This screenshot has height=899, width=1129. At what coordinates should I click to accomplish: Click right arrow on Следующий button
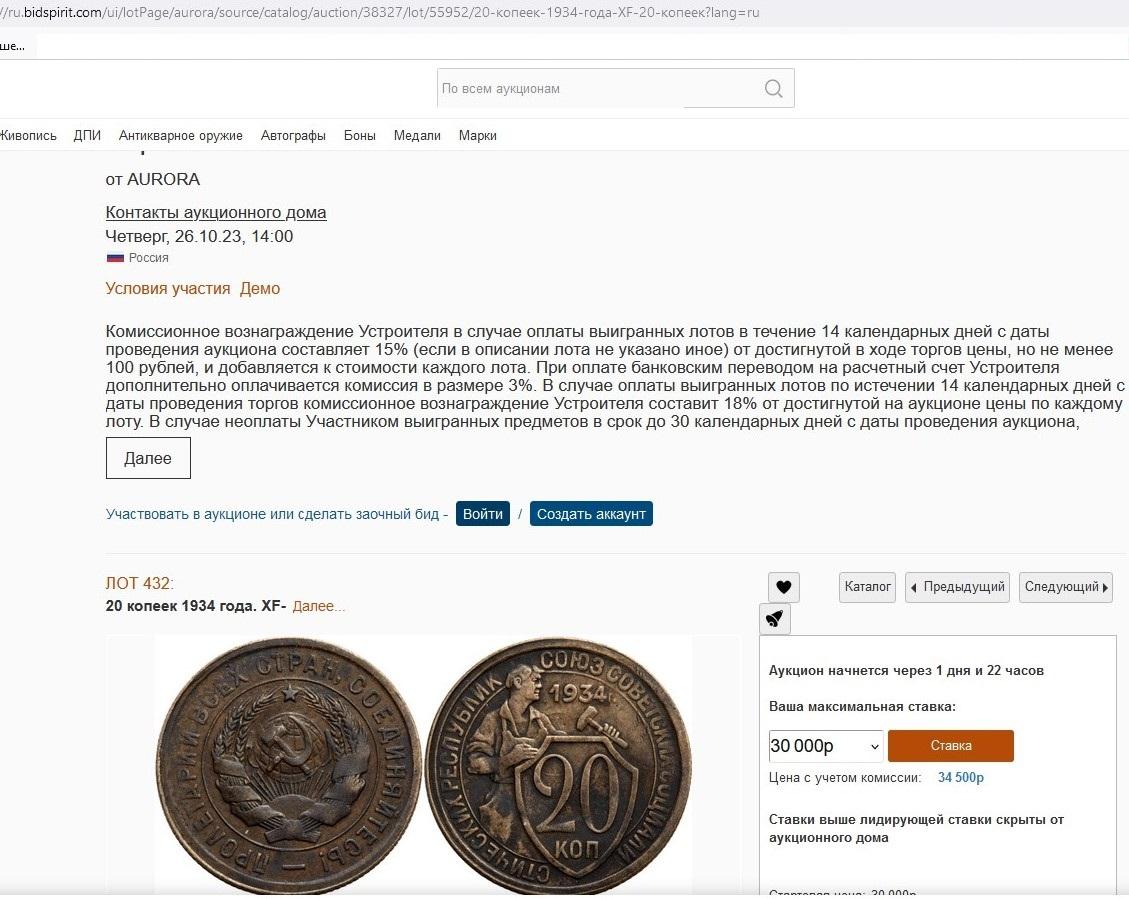1105,587
